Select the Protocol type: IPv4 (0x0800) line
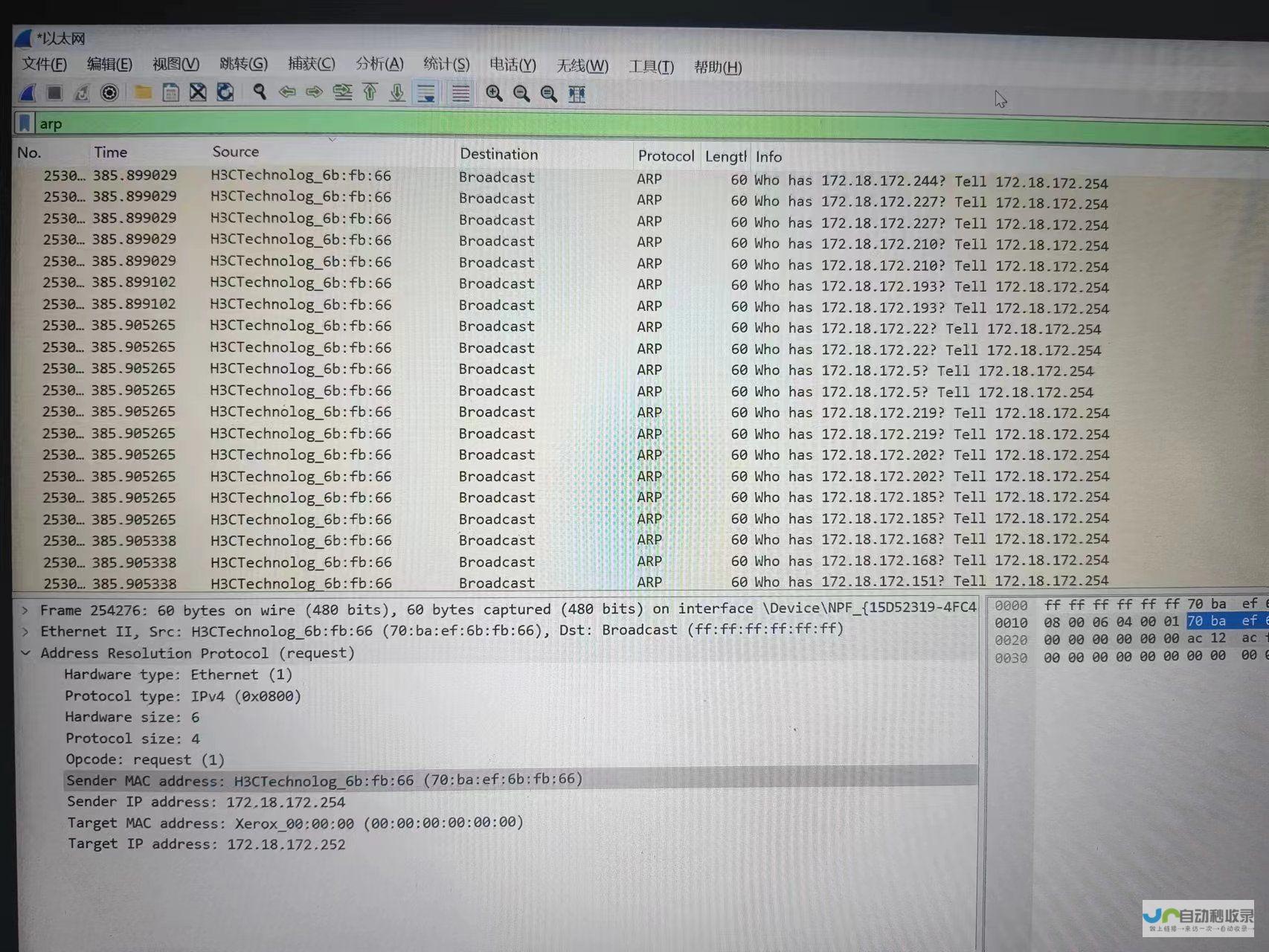This screenshot has width=1269, height=952. click(x=183, y=696)
